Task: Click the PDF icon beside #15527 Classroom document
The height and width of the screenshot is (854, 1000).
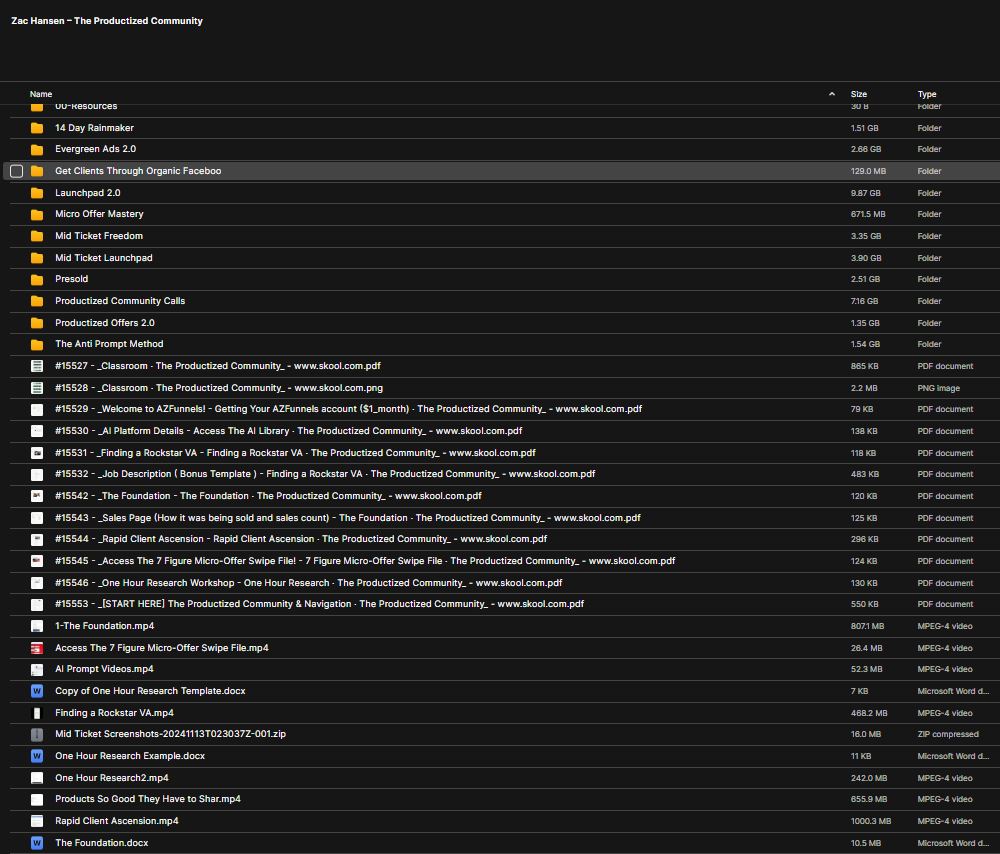Action: coord(36,365)
